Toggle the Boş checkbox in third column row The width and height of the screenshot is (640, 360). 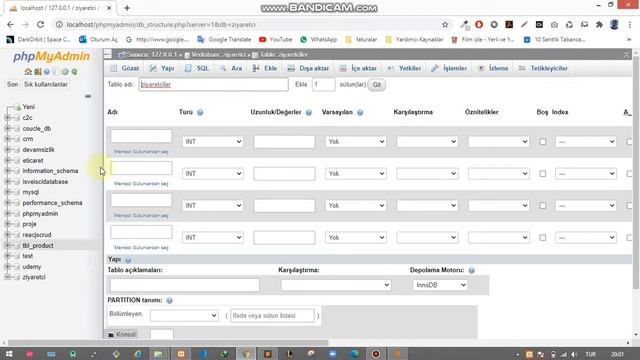(x=542, y=206)
